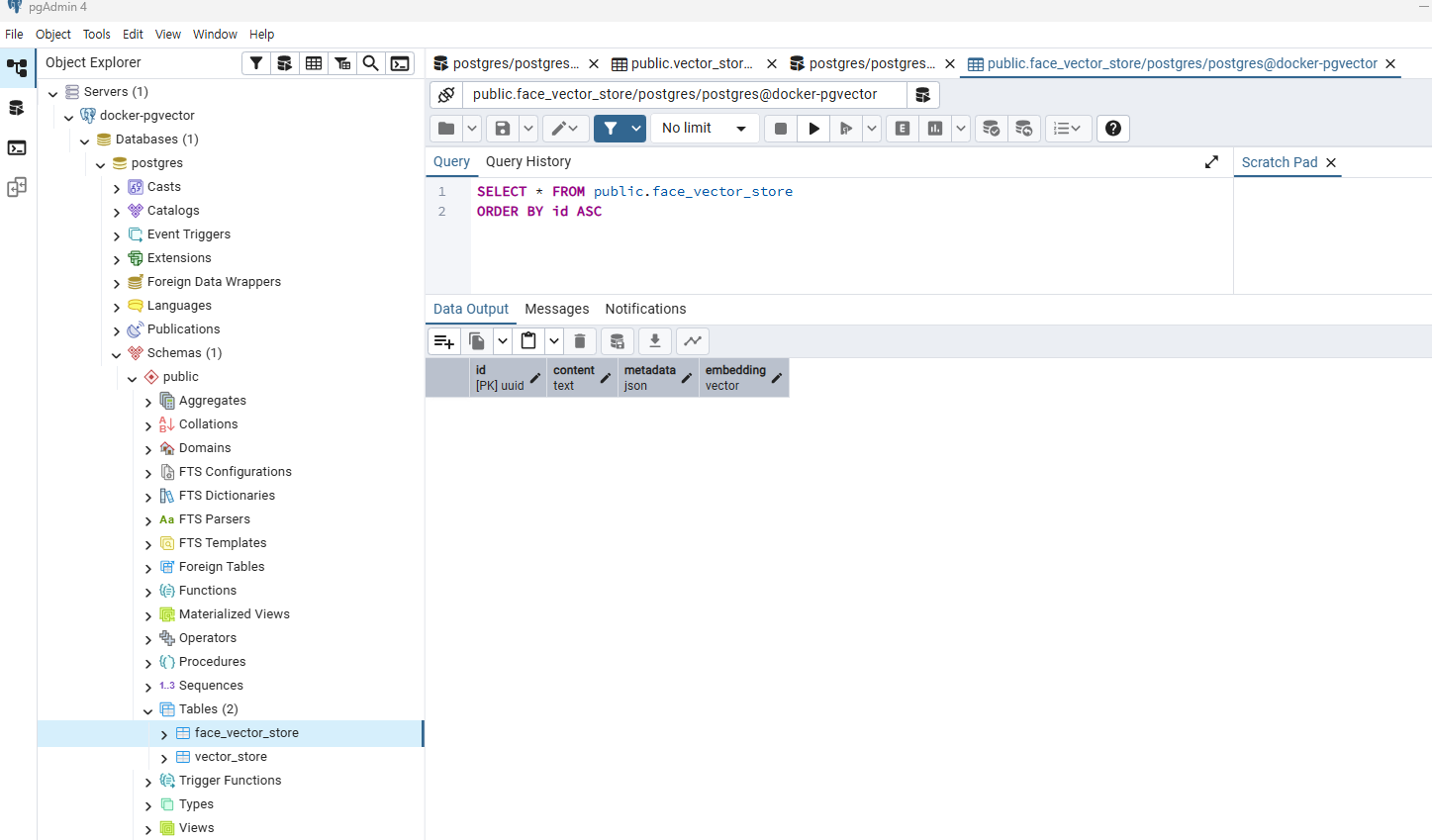
Task: Click the blue Sort/Filter funnel button
Action: pos(611,129)
